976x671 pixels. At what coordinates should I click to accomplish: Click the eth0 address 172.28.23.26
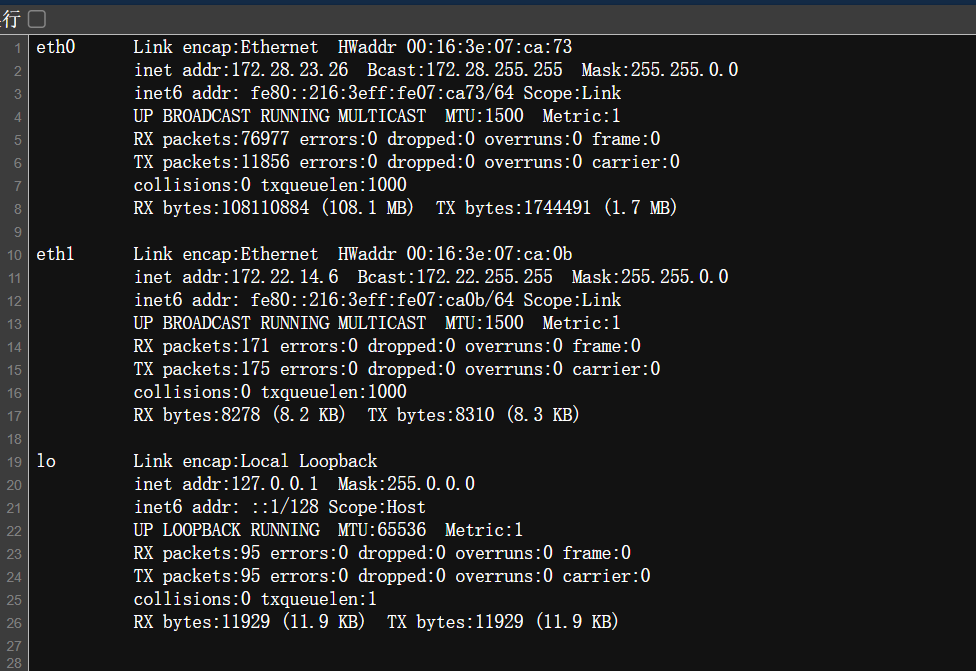tap(290, 70)
